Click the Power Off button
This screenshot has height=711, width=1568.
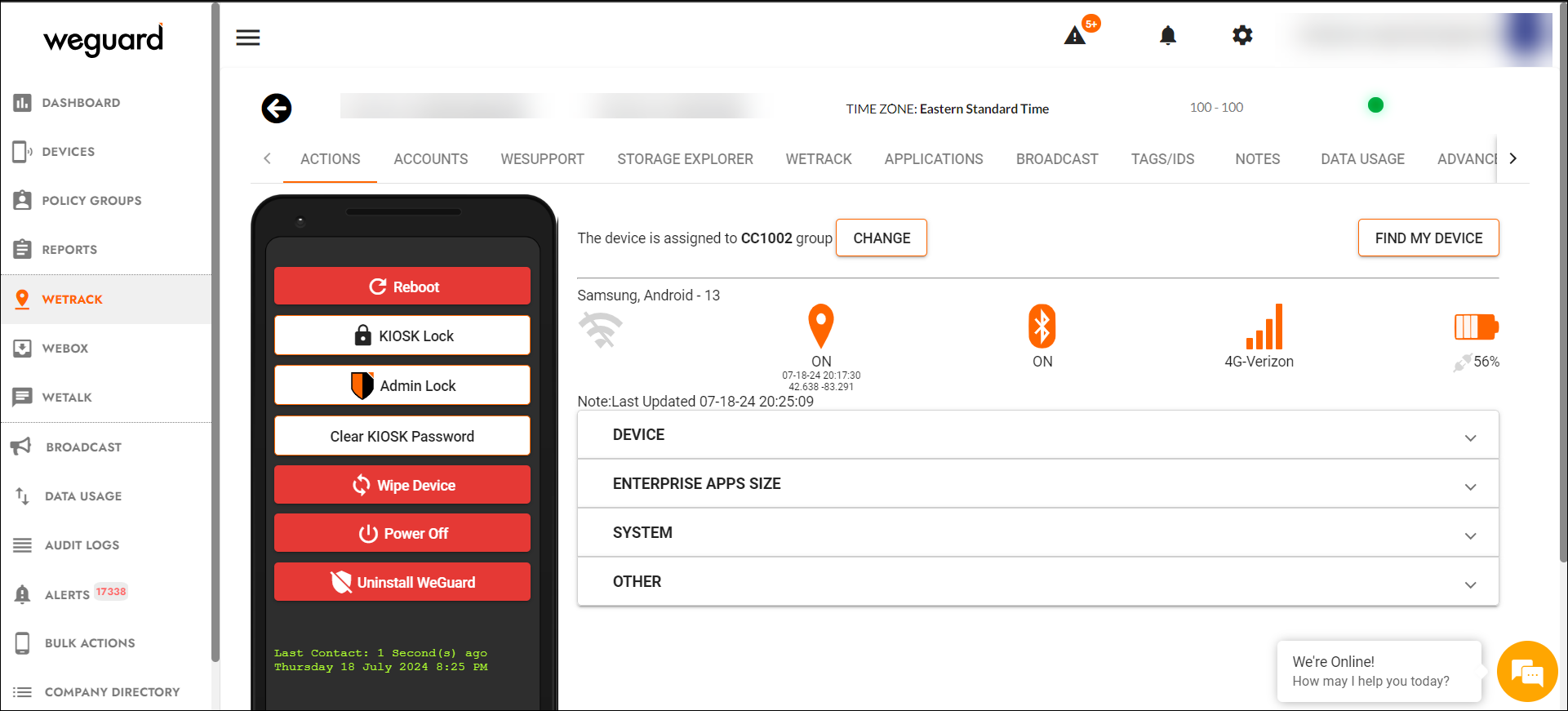(402, 533)
